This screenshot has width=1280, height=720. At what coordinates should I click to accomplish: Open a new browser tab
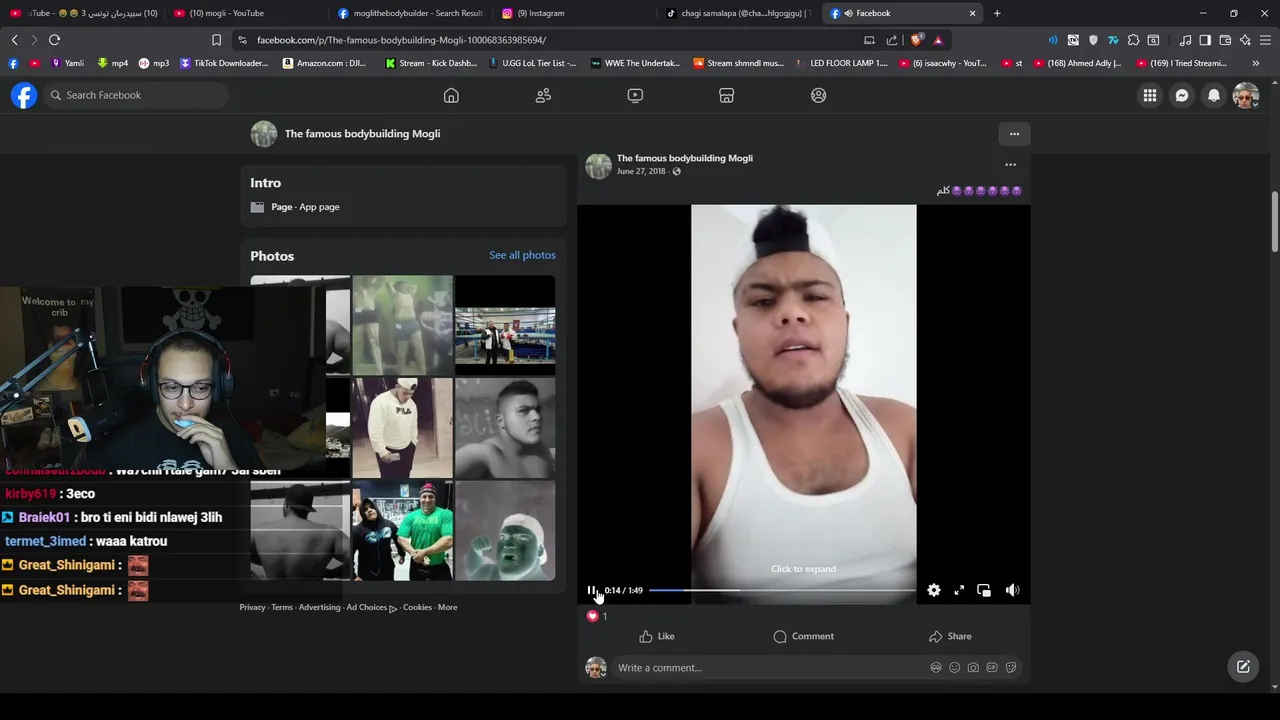pyautogui.click(x=997, y=13)
